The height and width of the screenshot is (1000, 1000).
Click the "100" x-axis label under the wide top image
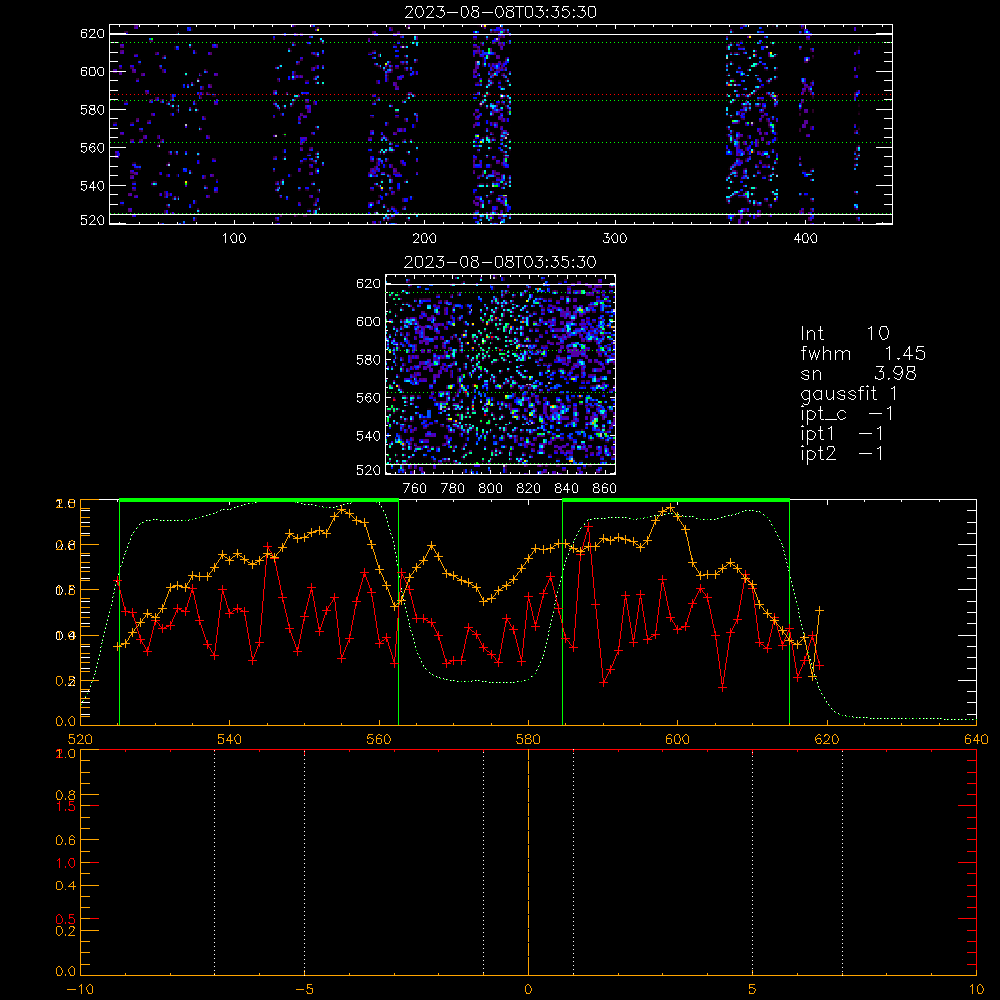point(234,239)
